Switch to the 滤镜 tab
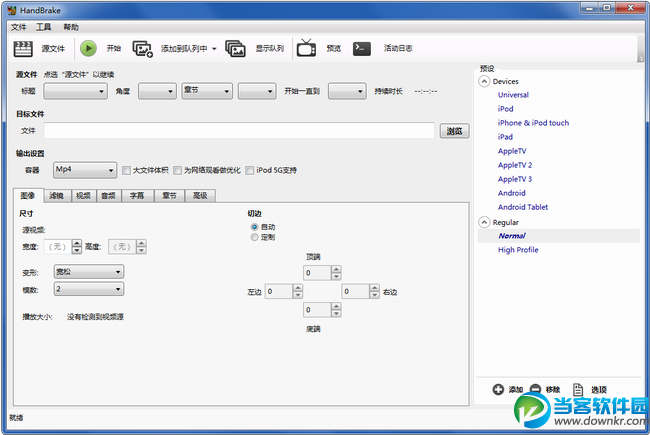 click(57, 196)
